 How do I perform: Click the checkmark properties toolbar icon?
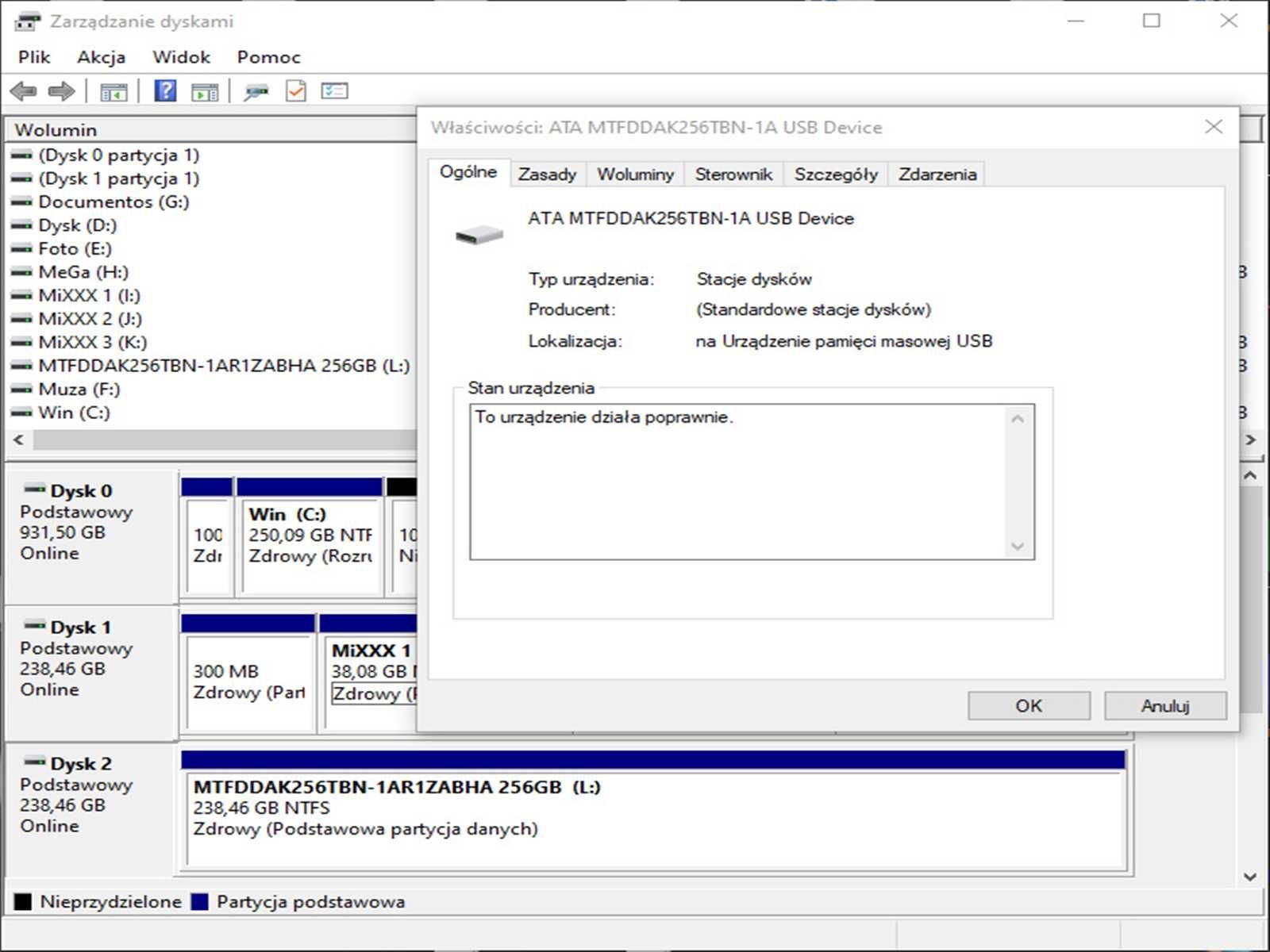click(x=295, y=91)
